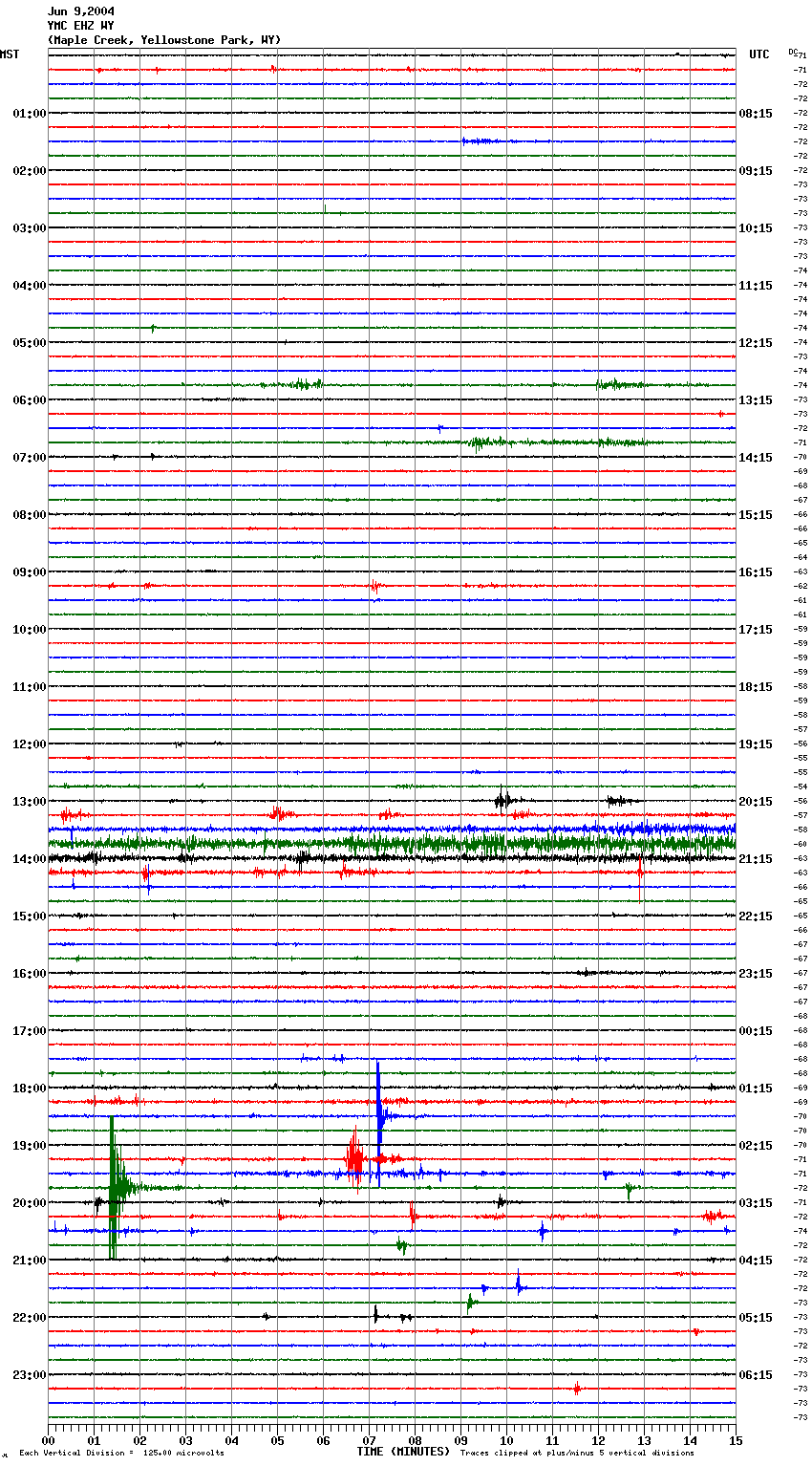Click the minute 08 axis tick label

[415, 1440]
